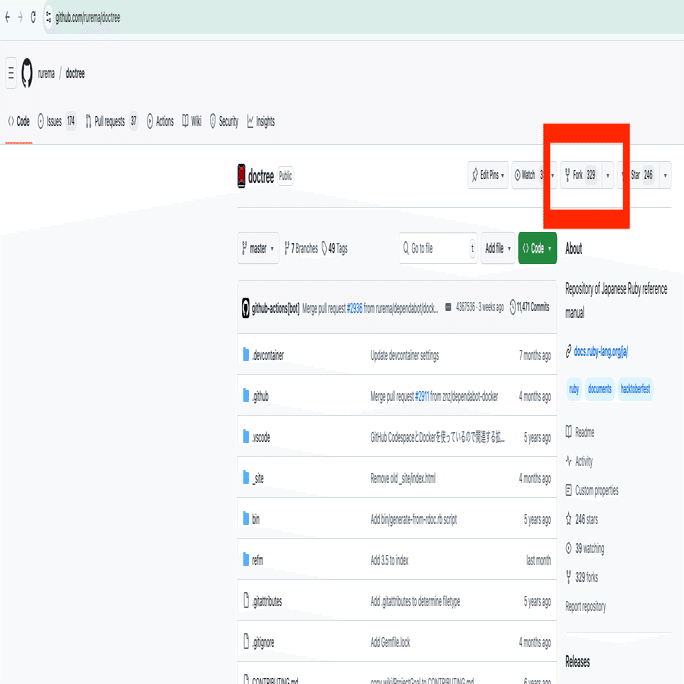Screen dimensions: 684x684
Task: Expand the Fork options dropdown arrow
Action: coord(608,175)
